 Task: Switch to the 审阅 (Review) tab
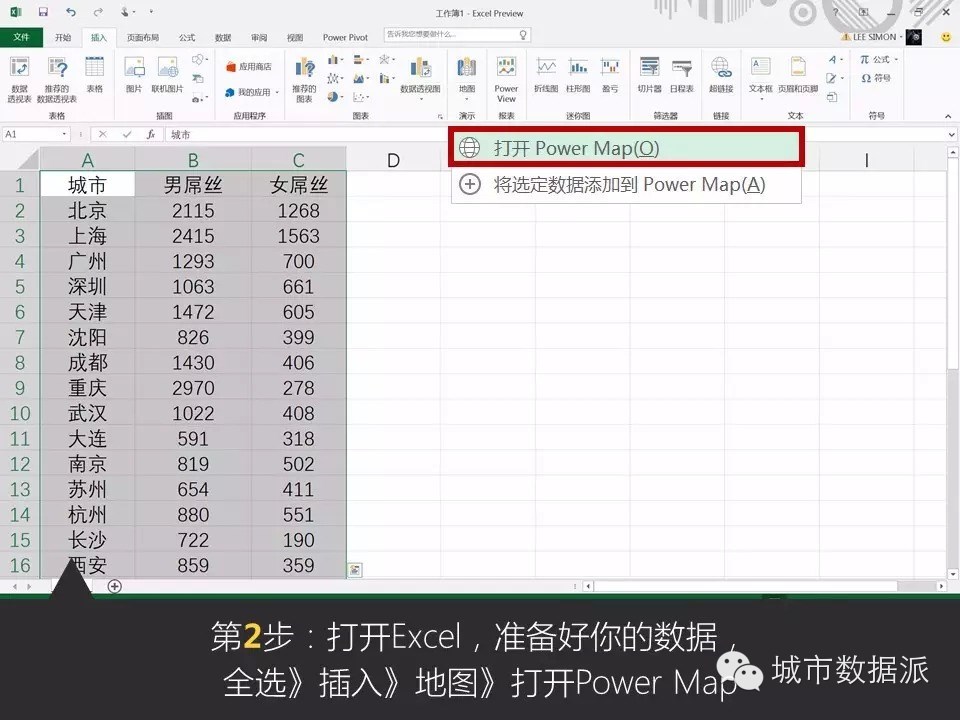pyautogui.click(x=259, y=37)
